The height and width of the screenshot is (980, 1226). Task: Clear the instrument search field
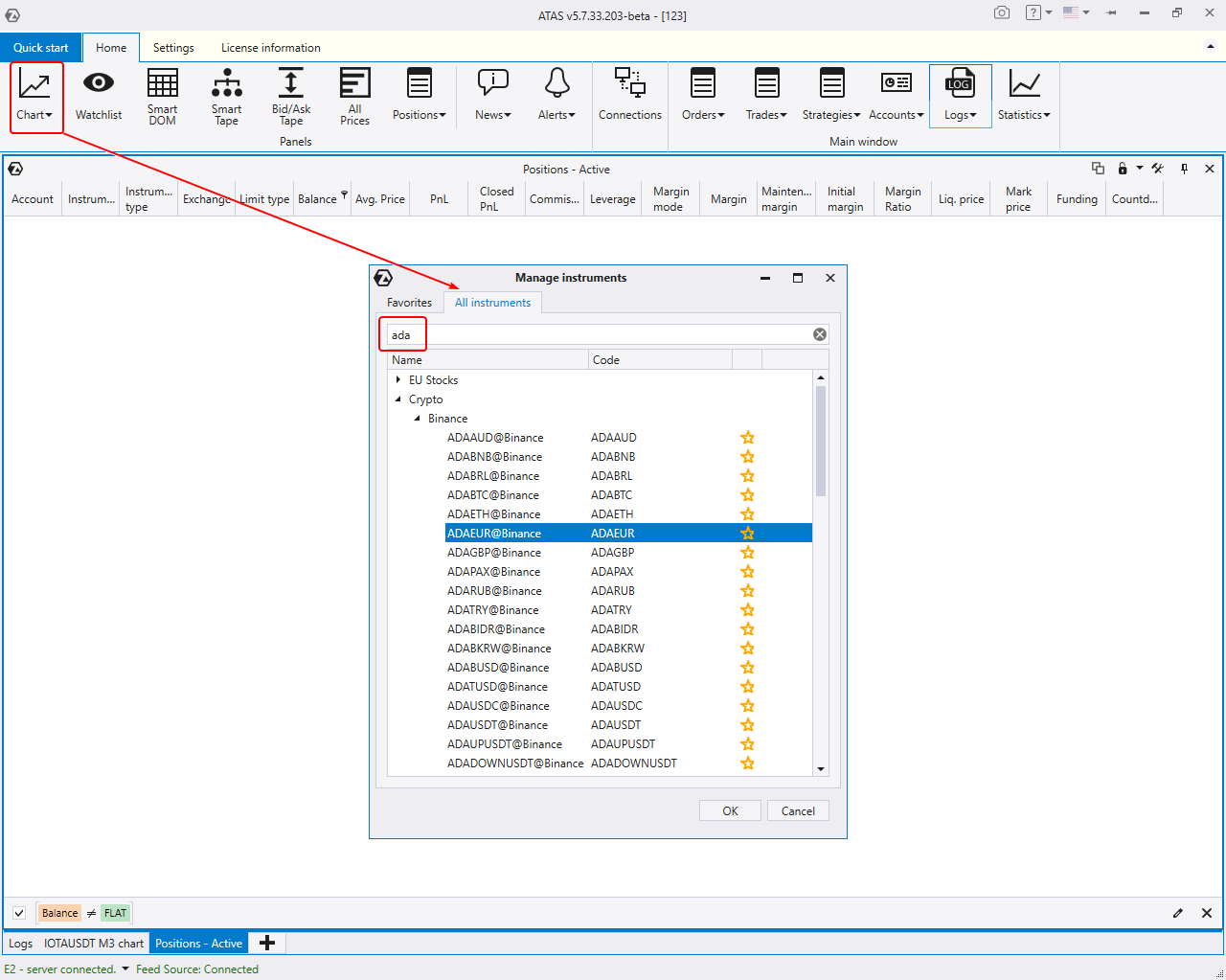(x=820, y=334)
